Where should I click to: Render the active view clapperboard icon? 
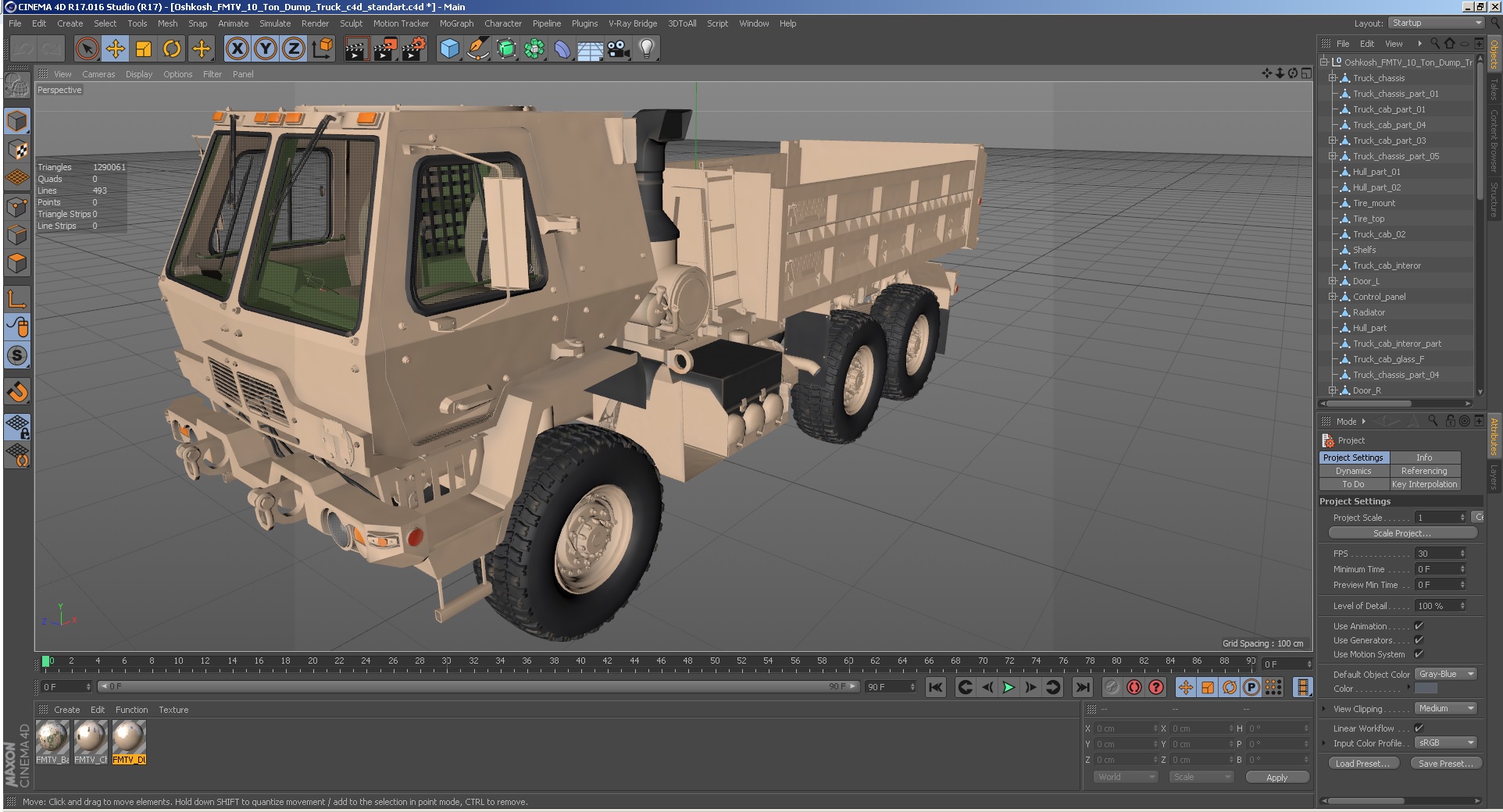pyautogui.click(x=355, y=49)
